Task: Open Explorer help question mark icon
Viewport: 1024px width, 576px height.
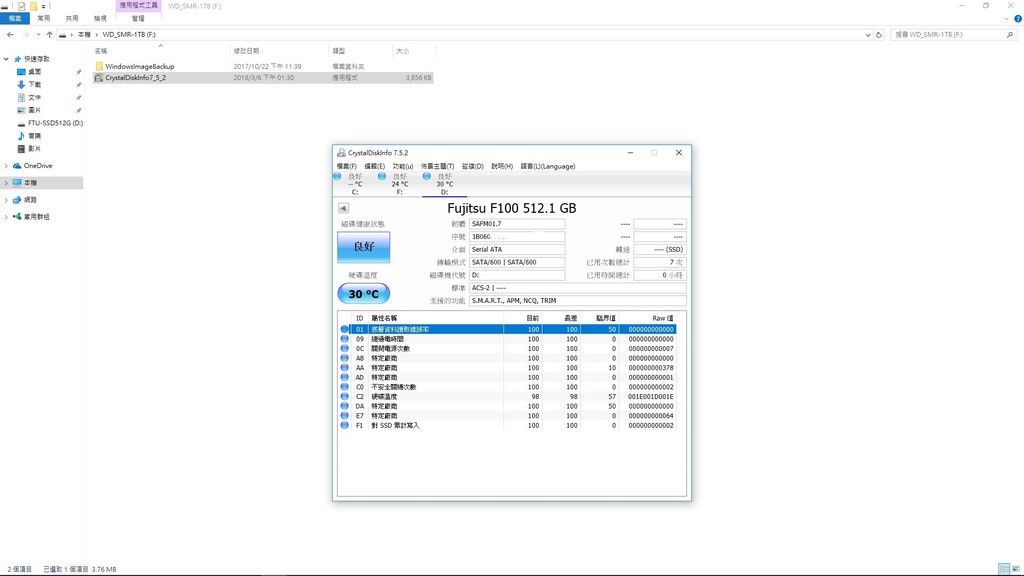Action: [x=1017, y=19]
